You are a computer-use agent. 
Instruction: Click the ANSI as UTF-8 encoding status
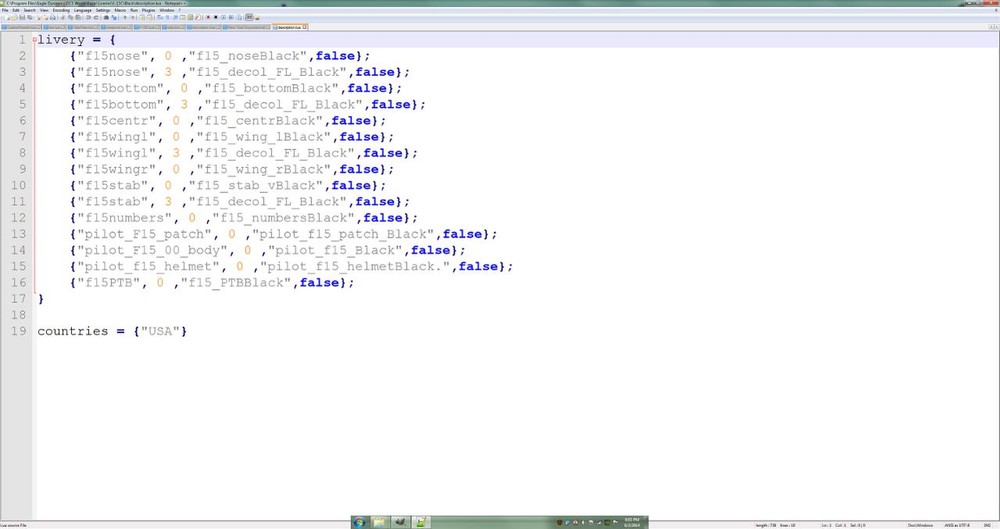tap(957, 525)
